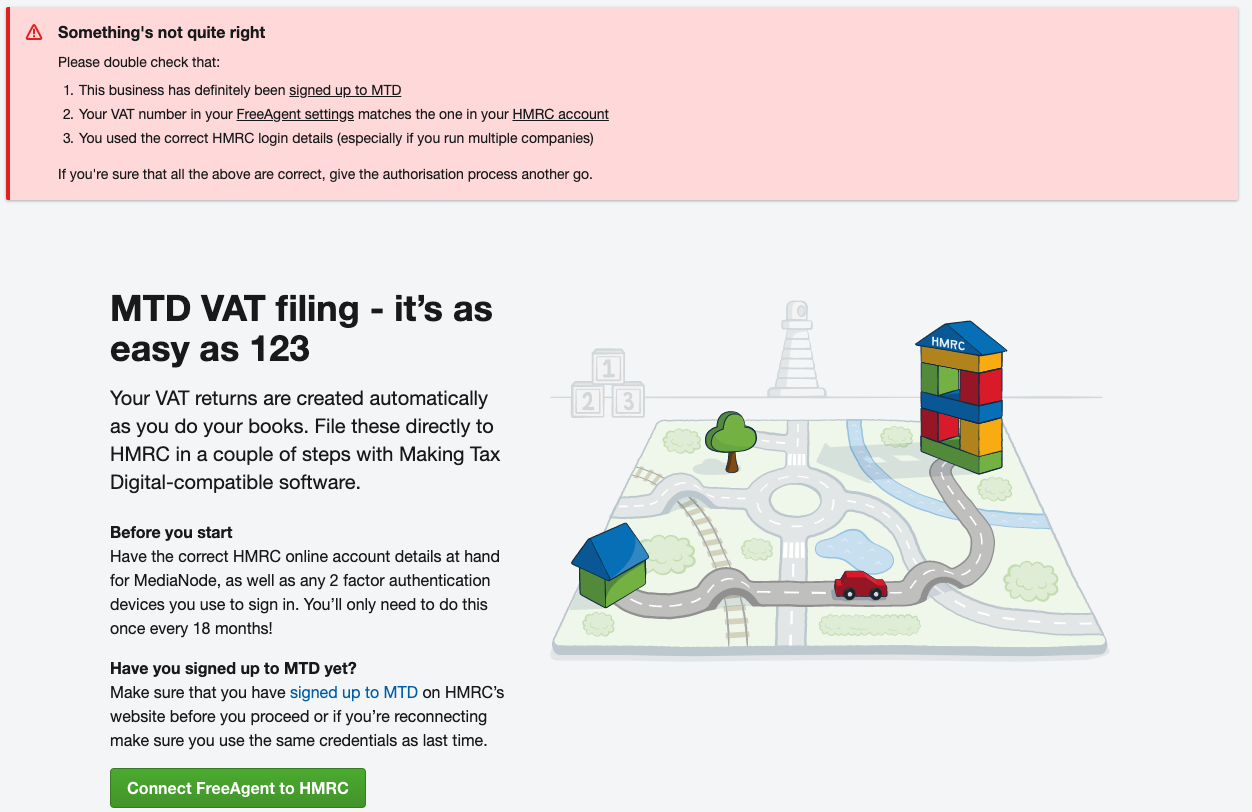Image resolution: width=1252 pixels, height=812 pixels.
Task: Click the paragraph starting "Your VAT returns are created"
Action: click(305, 440)
